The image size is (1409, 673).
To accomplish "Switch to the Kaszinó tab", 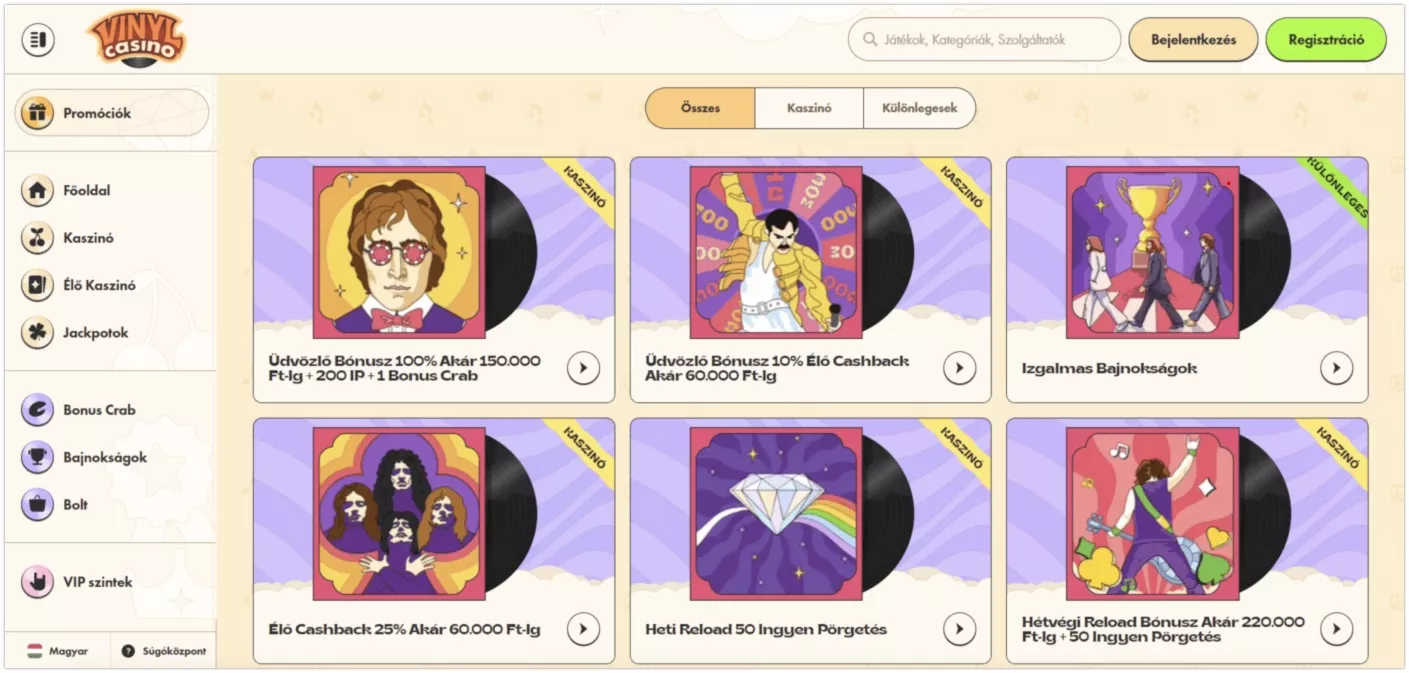I will click(810, 108).
